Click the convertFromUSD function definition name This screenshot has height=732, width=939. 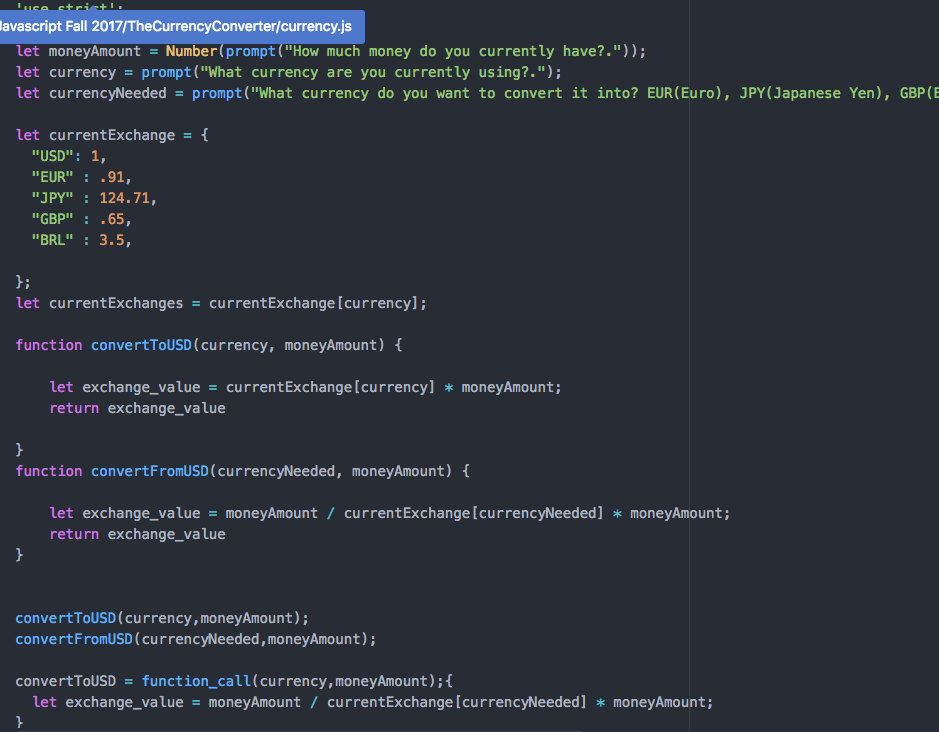coord(149,471)
